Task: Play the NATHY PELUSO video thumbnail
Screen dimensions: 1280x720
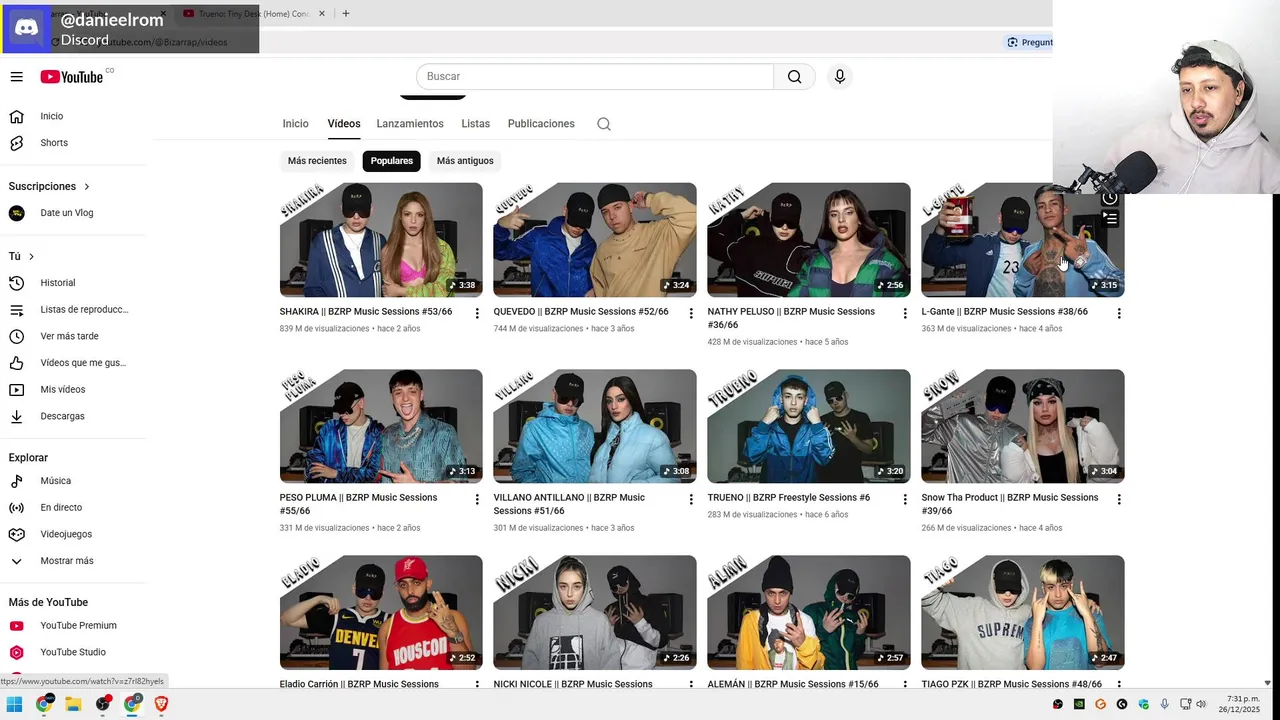Action: (x=809, y=240)
